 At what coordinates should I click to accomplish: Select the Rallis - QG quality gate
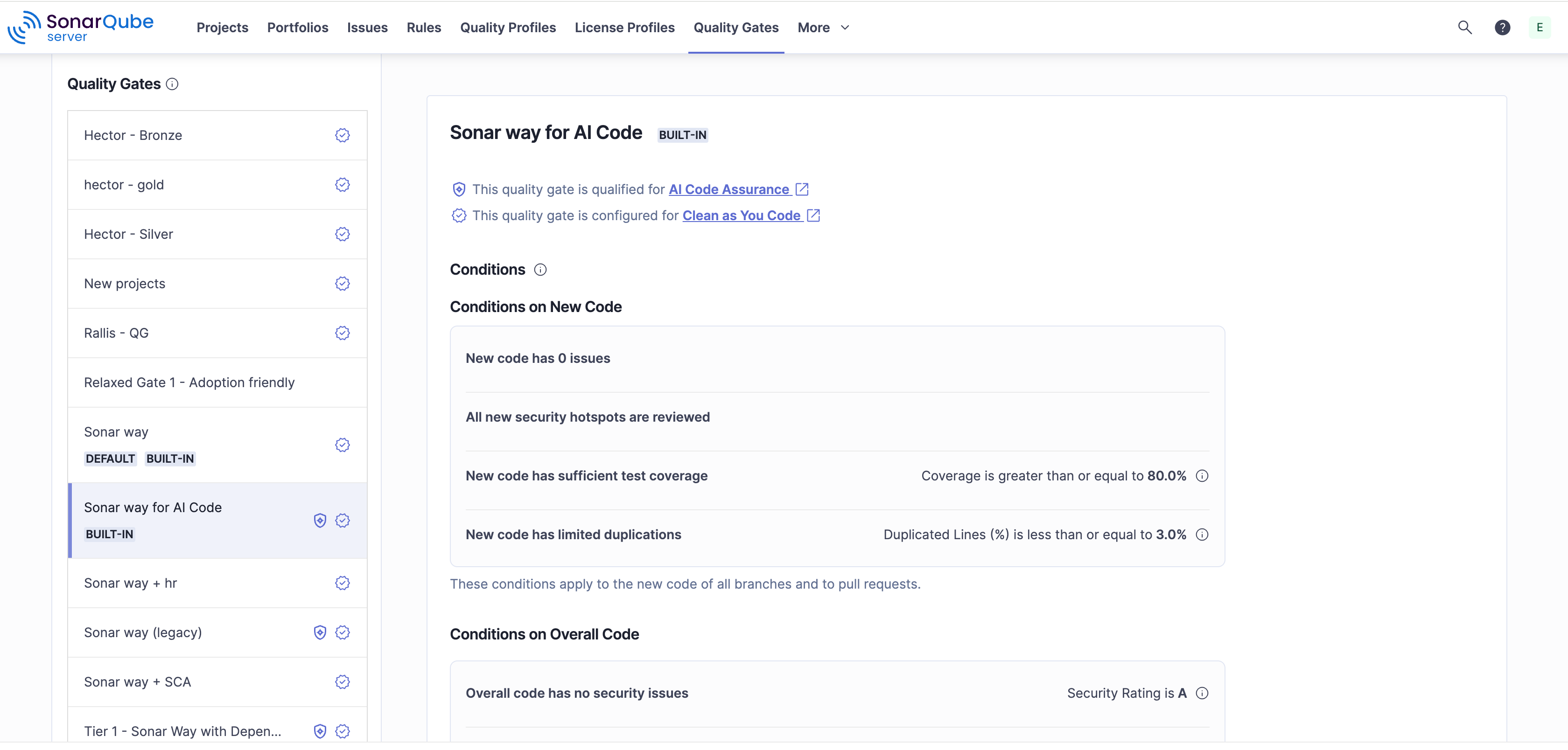click(116, 333)
